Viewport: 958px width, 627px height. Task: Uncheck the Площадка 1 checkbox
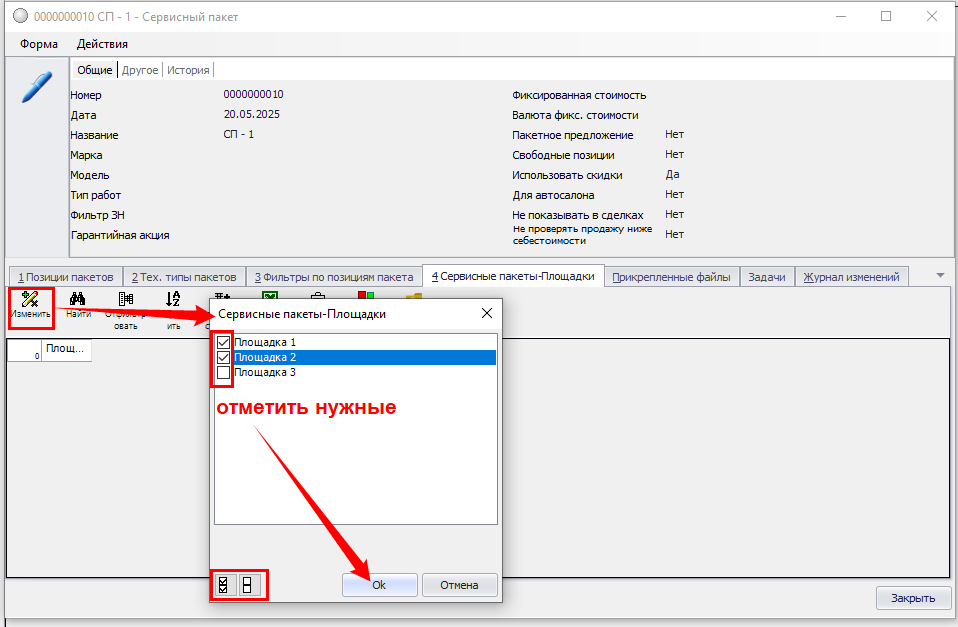224,342
